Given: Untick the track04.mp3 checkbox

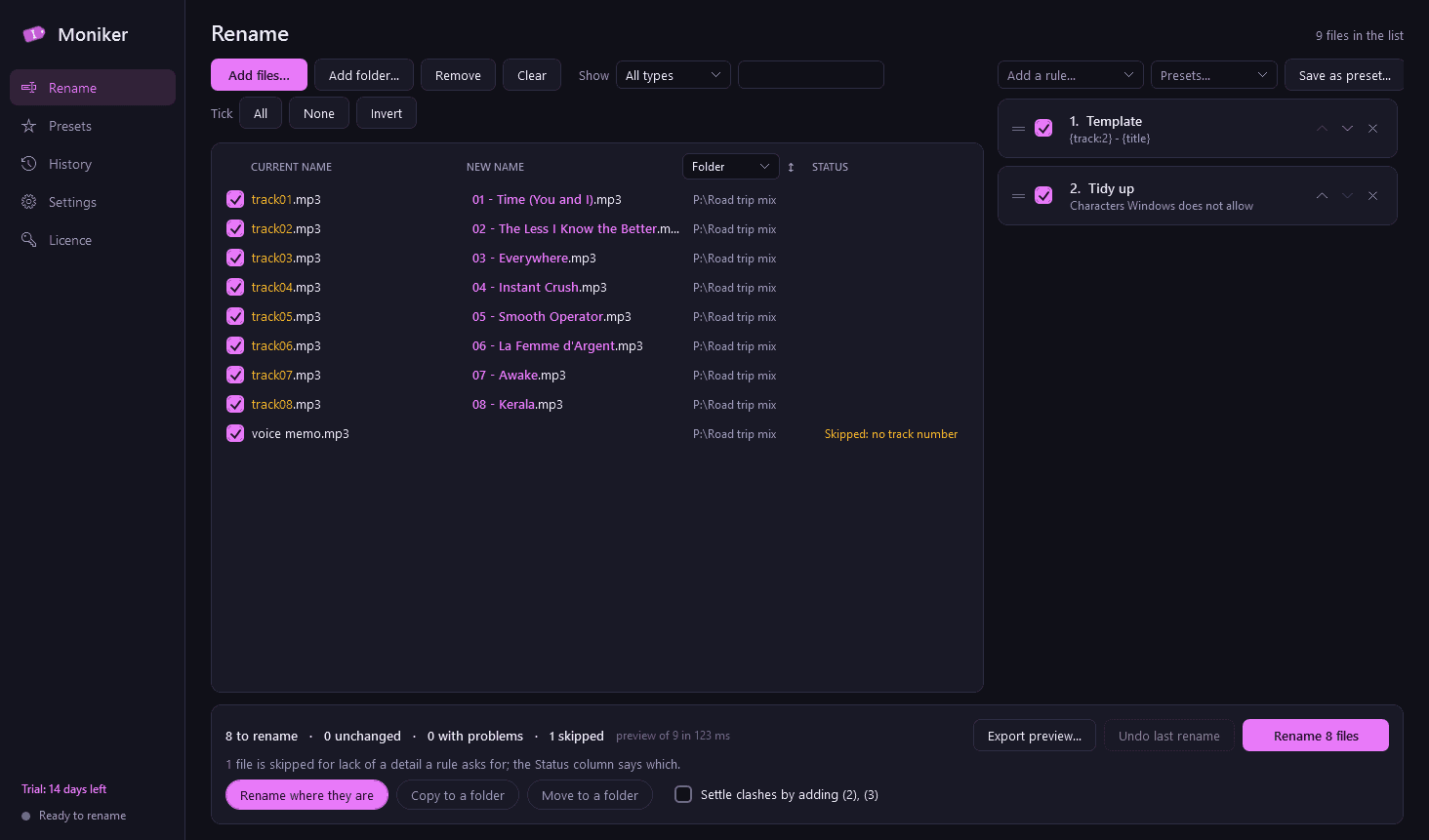Looking at the screenshot, I should (235, 287).
